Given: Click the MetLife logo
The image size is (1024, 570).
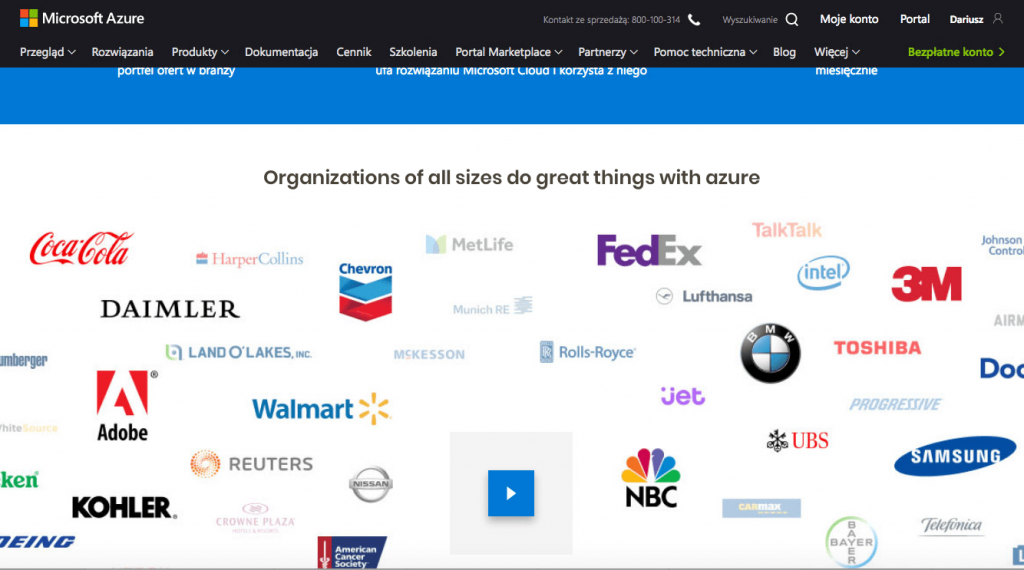Looking at the screenshot, I should [x=470, y=244].
